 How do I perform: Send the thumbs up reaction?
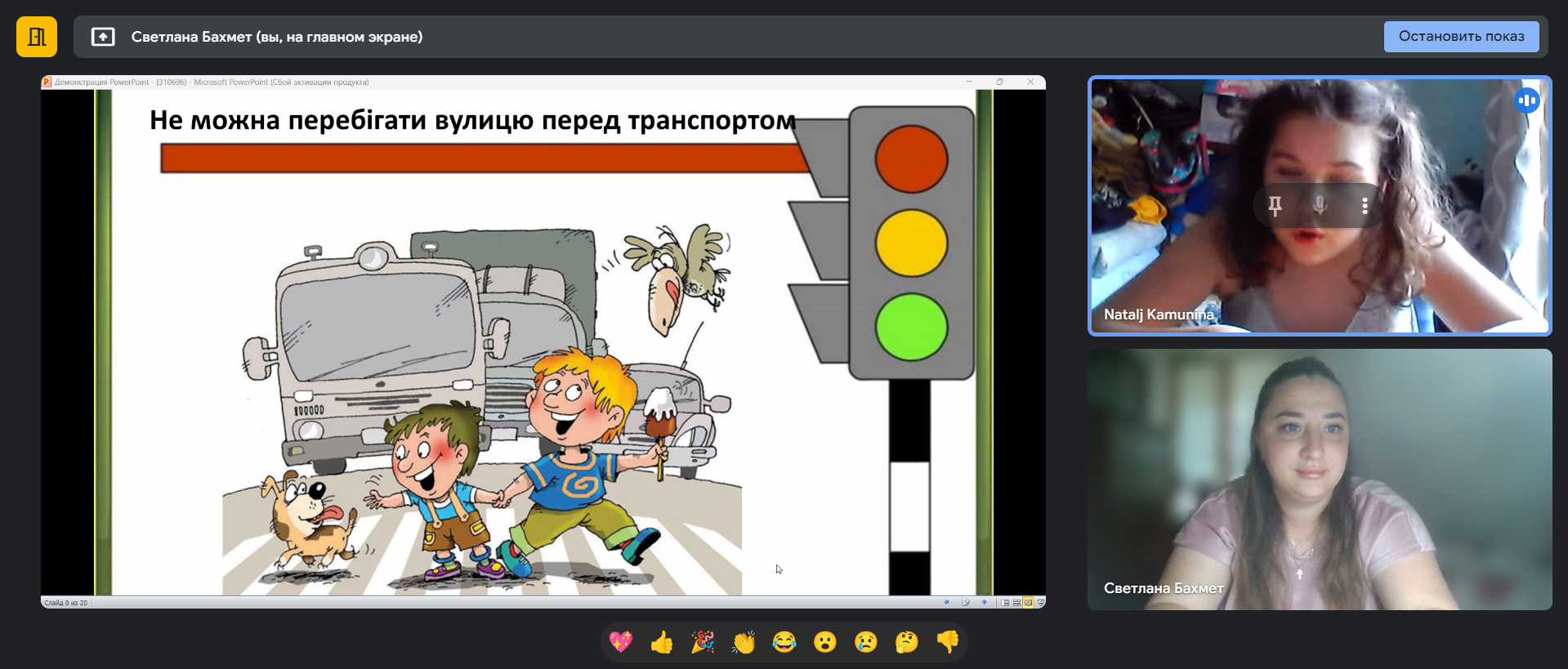click(x=662, y=642)
